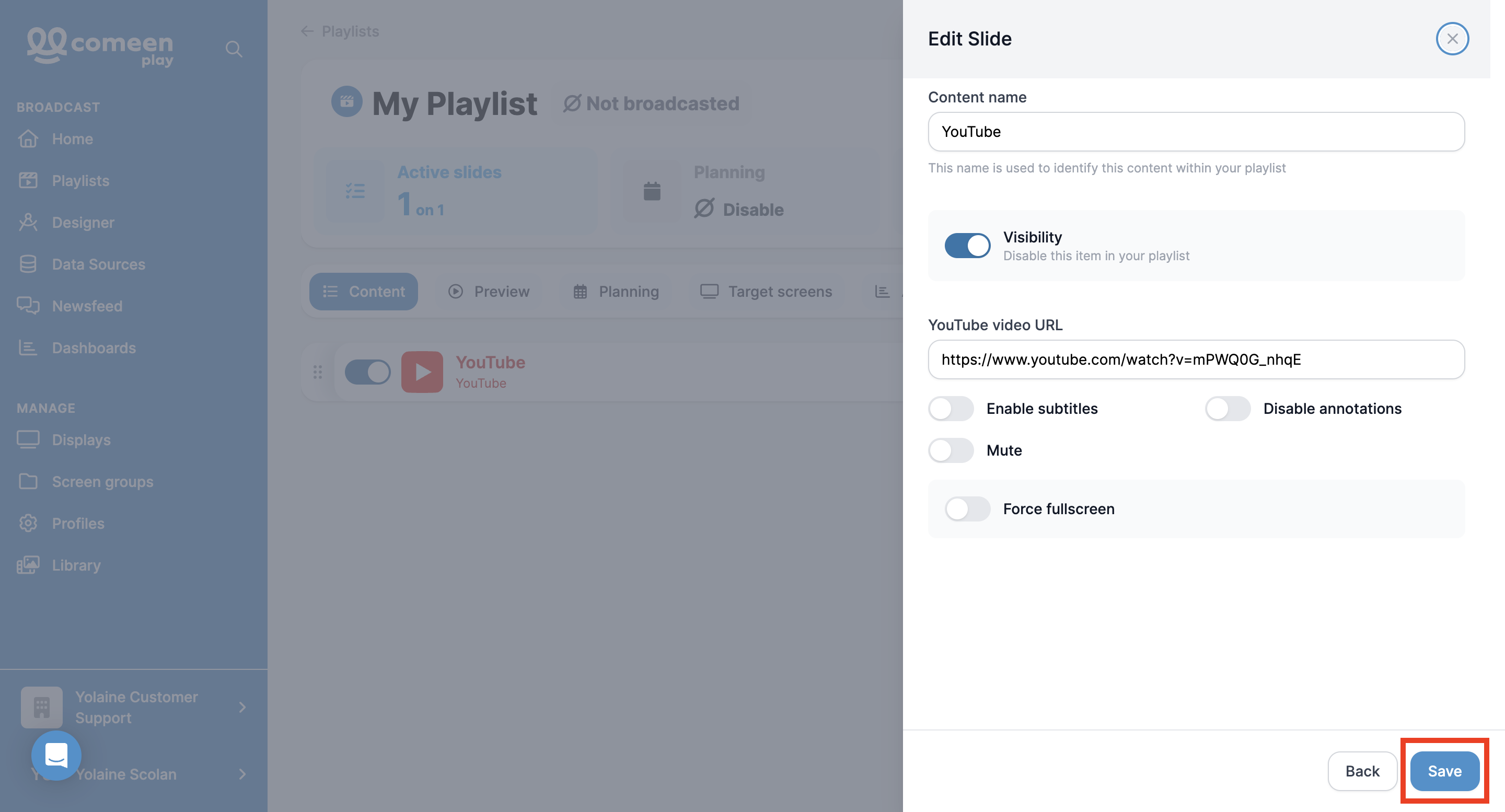
Task: Click the Comeen Play logo
Action: click(100, 47)
